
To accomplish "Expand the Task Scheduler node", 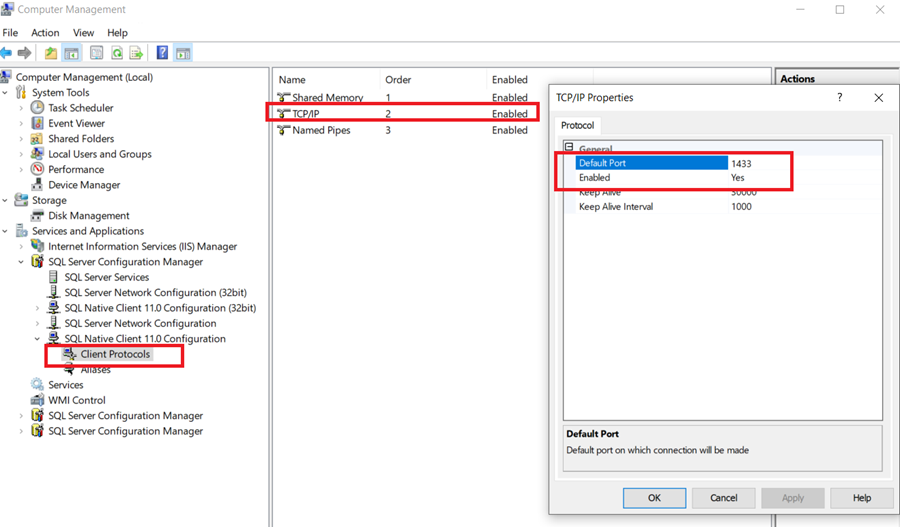I will [x=21, y=108].
